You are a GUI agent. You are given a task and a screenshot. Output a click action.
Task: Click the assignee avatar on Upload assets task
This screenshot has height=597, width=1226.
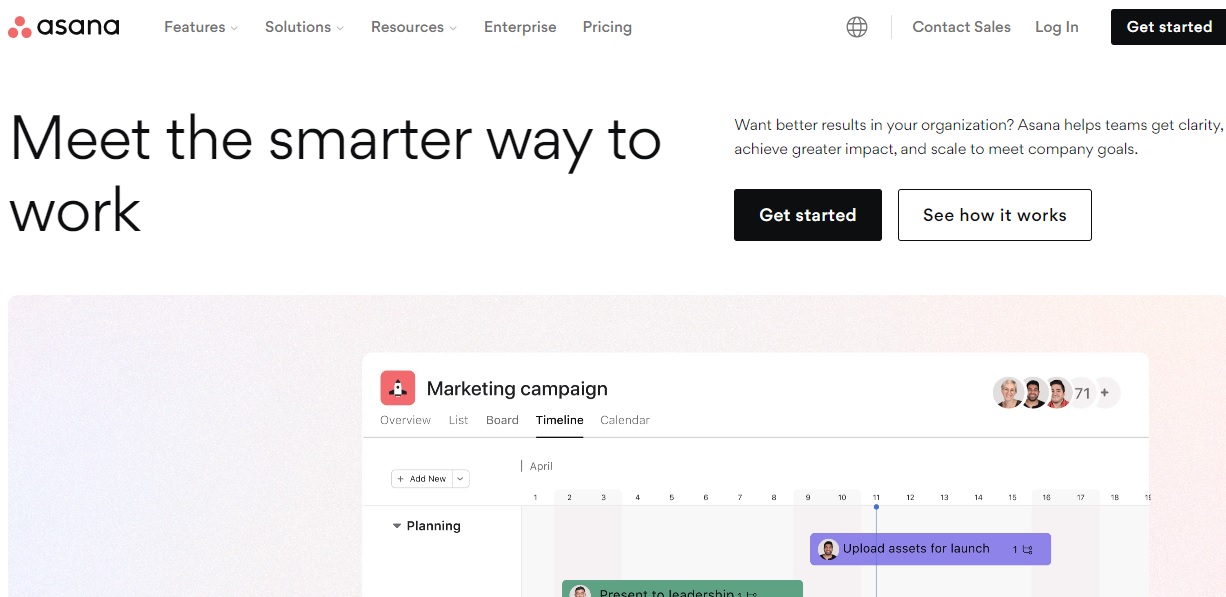point(828,549)
